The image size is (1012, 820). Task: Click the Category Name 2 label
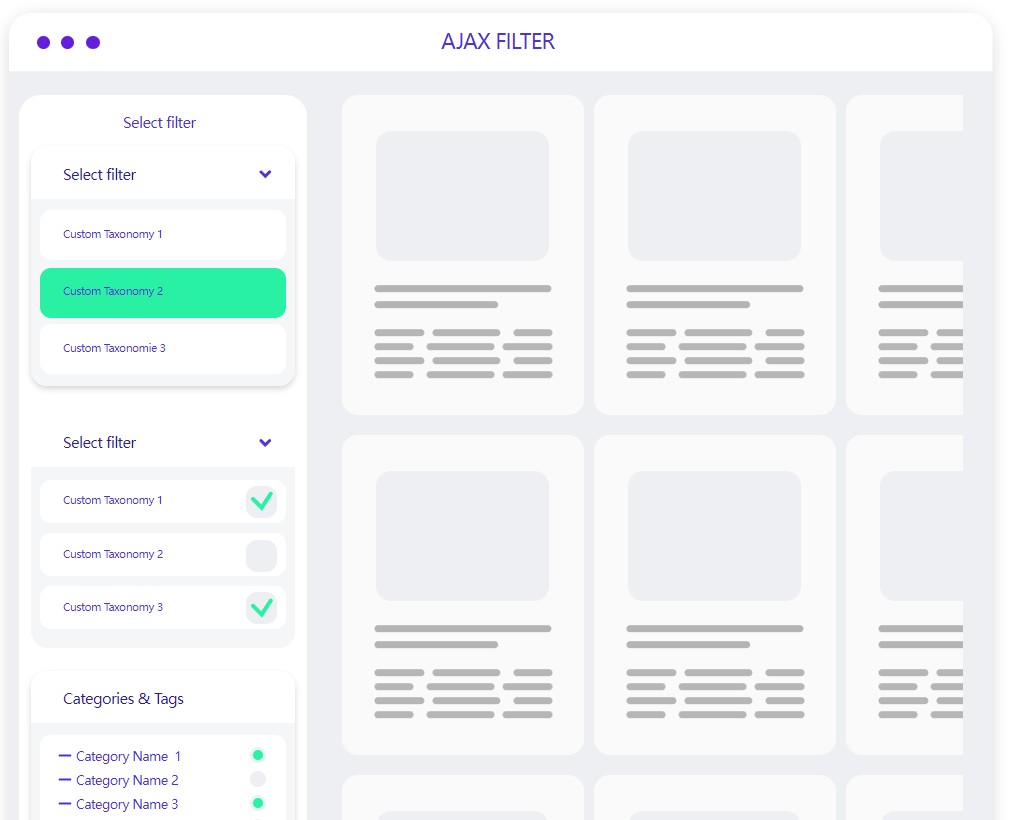(127, 780)
